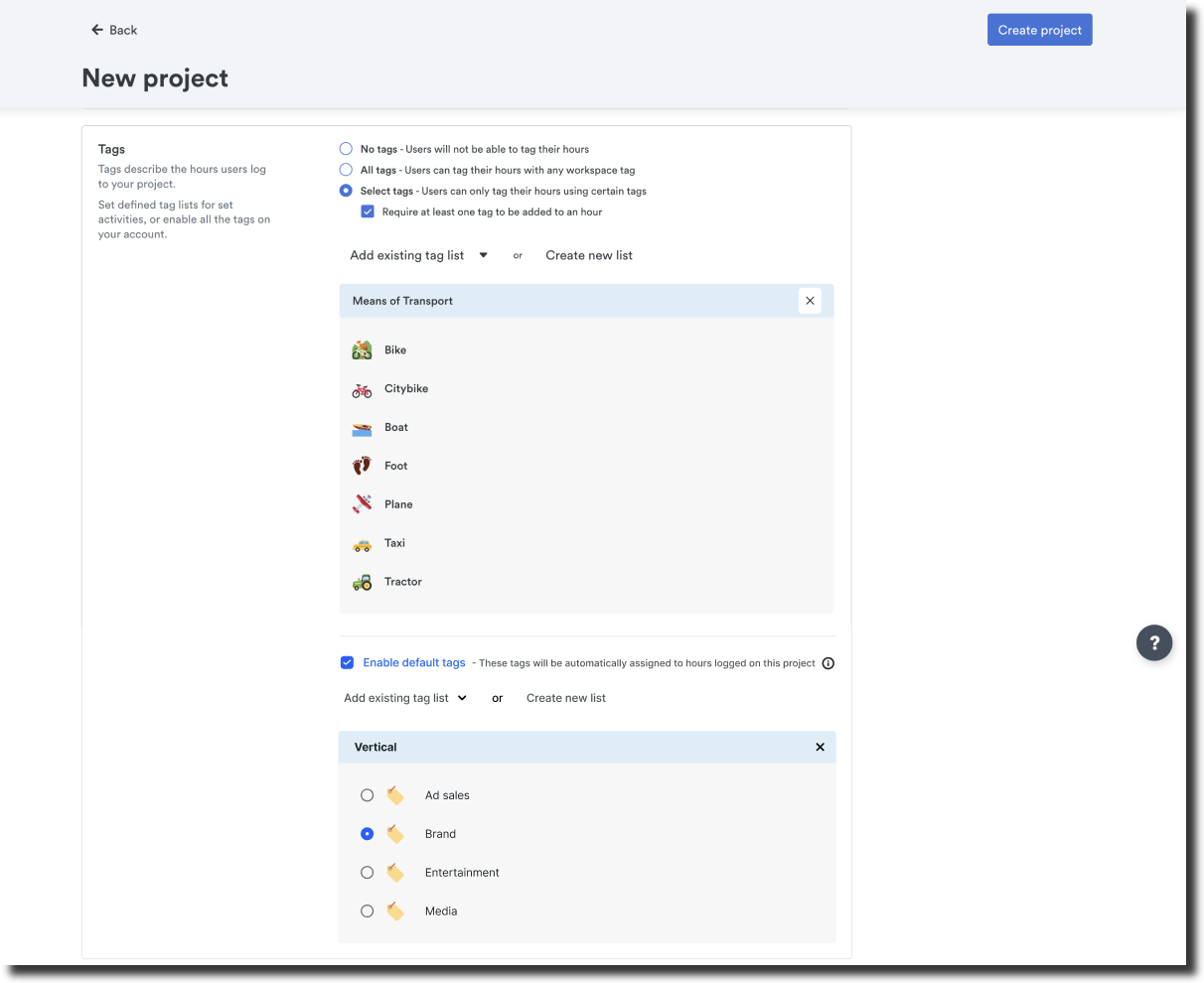Select the Tractor icon
This screenshot has width=1204, height=983.
(363, 582)
